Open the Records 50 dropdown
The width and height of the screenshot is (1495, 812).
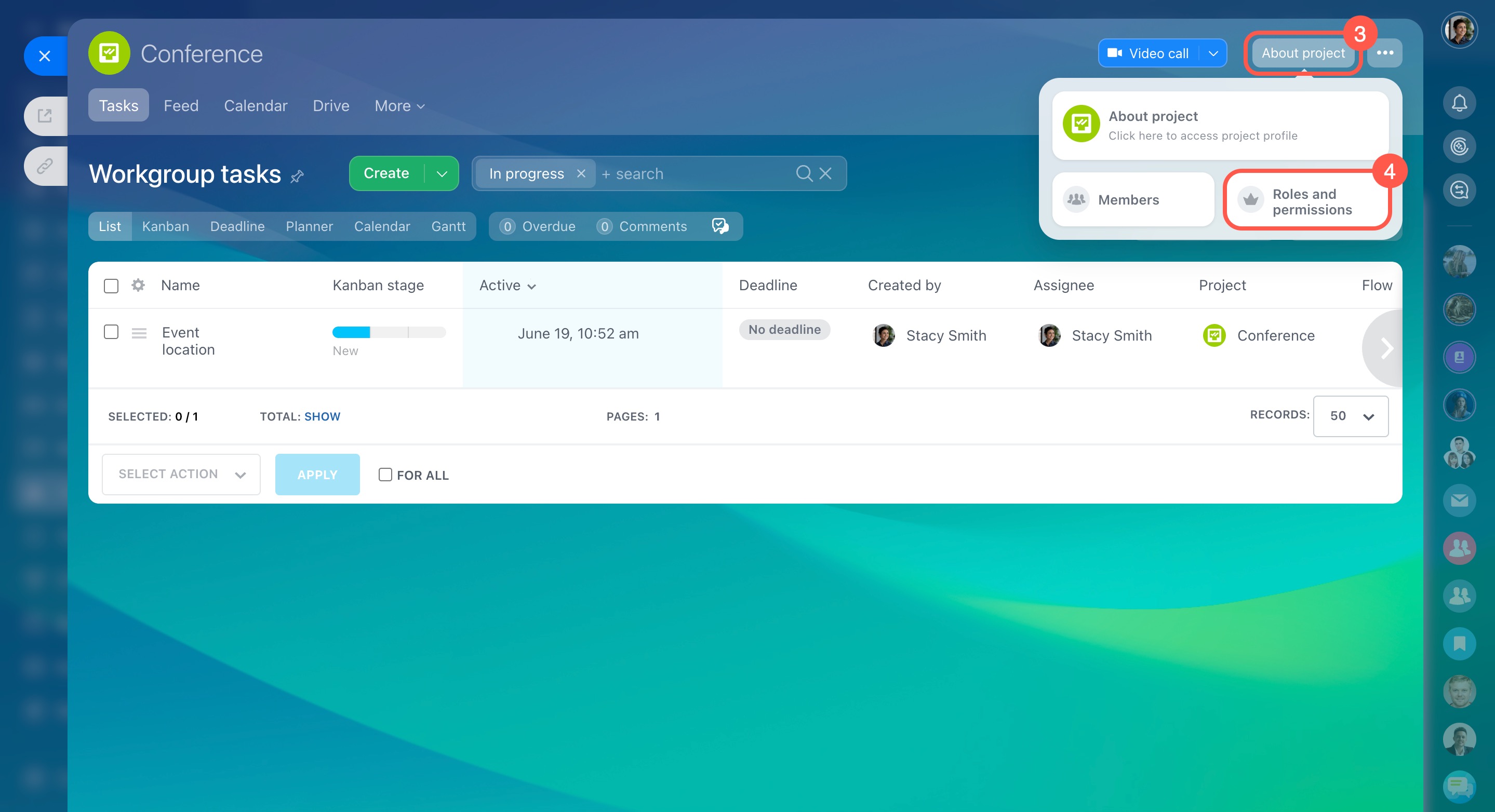pyautogui.click(x=1350, y=416)
